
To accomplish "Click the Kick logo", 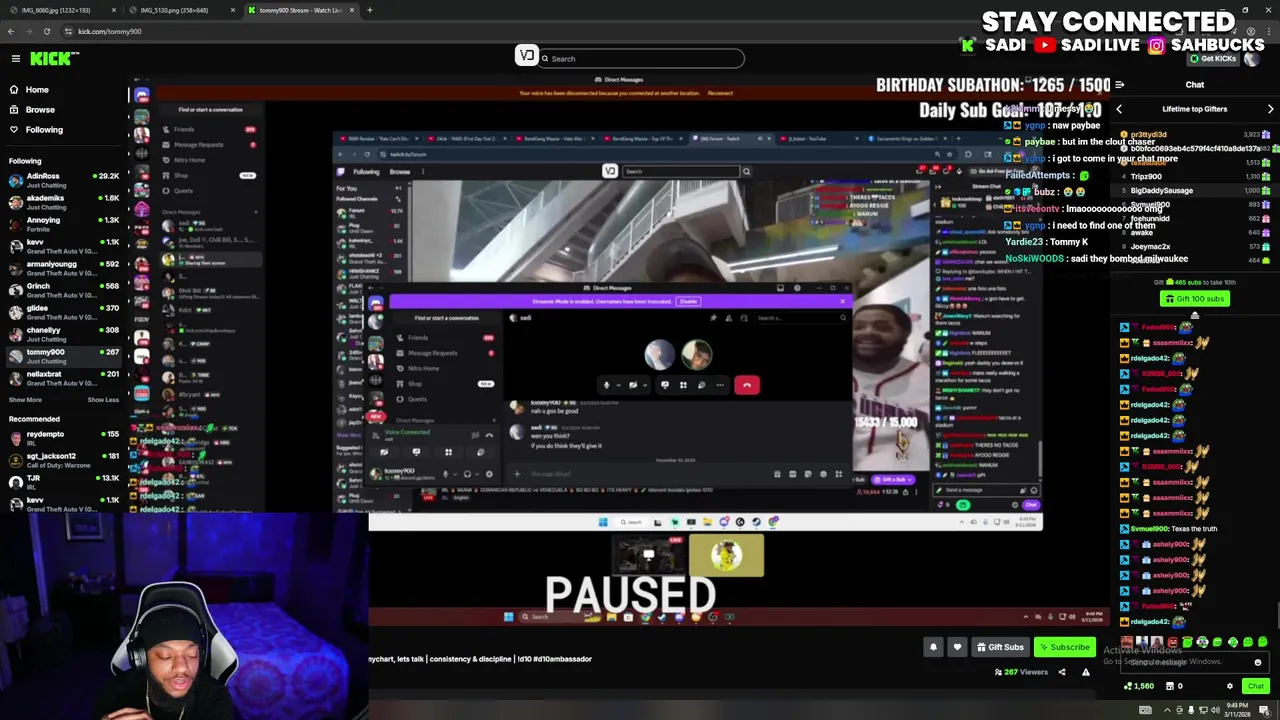I will tap(50, 59).
